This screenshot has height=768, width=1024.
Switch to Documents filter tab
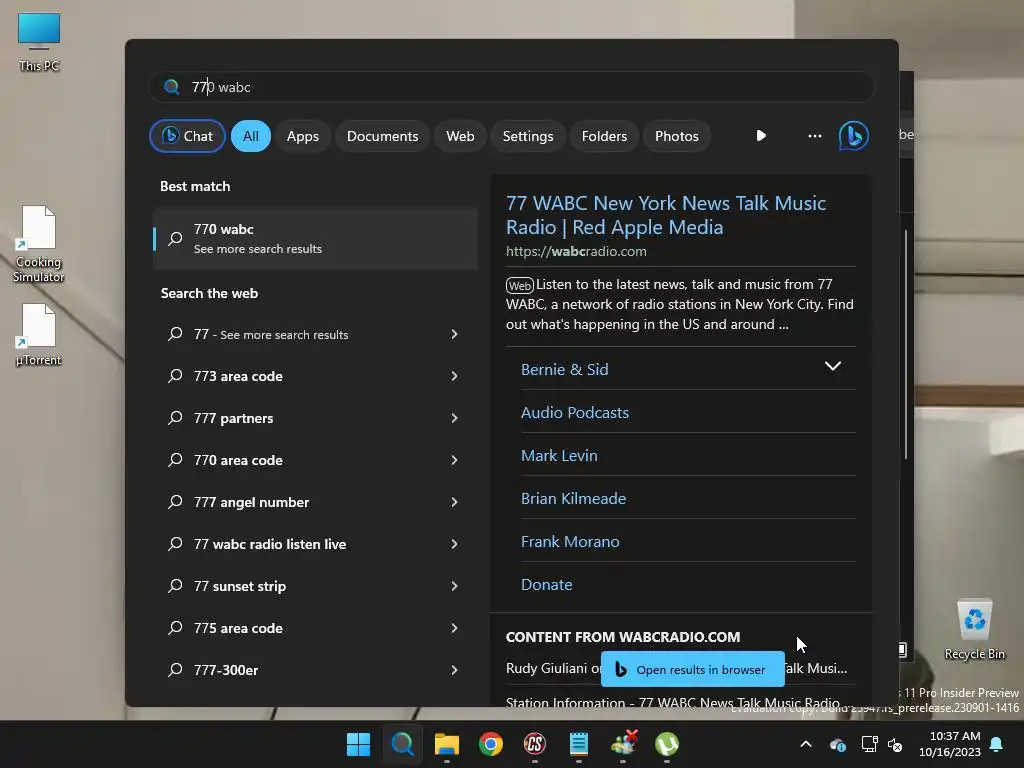[x=382, y=136]
